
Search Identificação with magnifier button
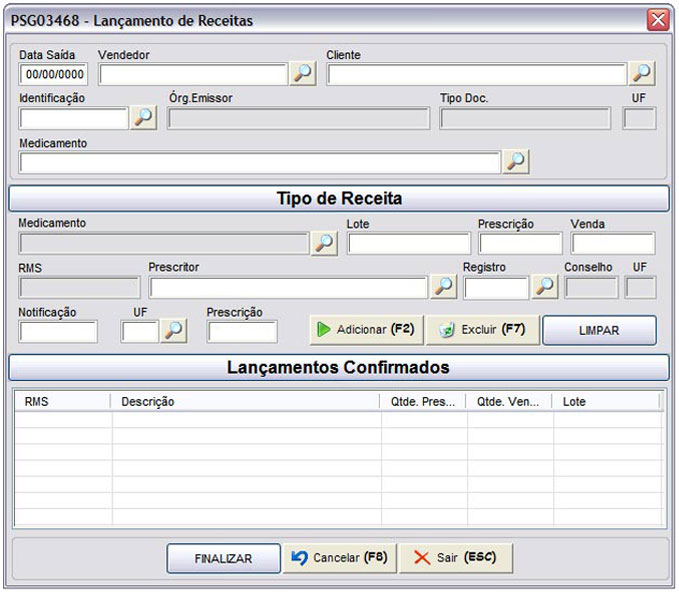point(143,117)
